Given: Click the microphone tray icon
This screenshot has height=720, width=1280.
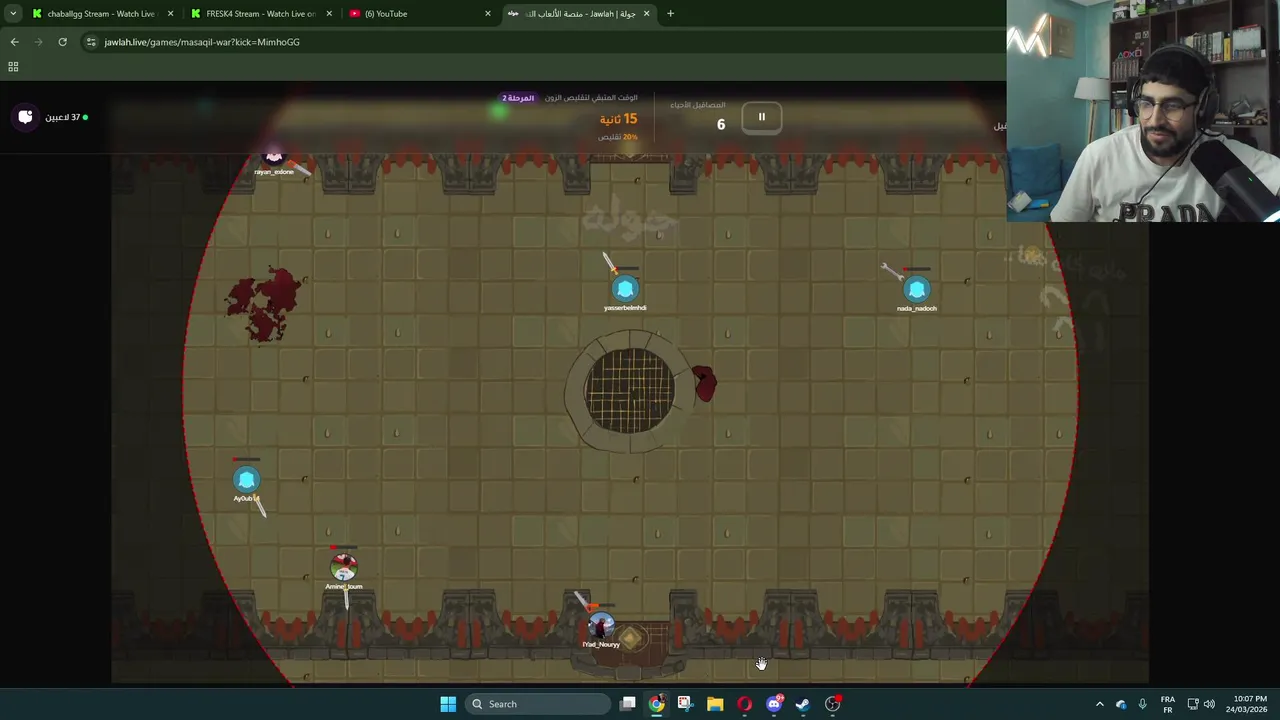Looking at the screenshot, I should 1142,704.
